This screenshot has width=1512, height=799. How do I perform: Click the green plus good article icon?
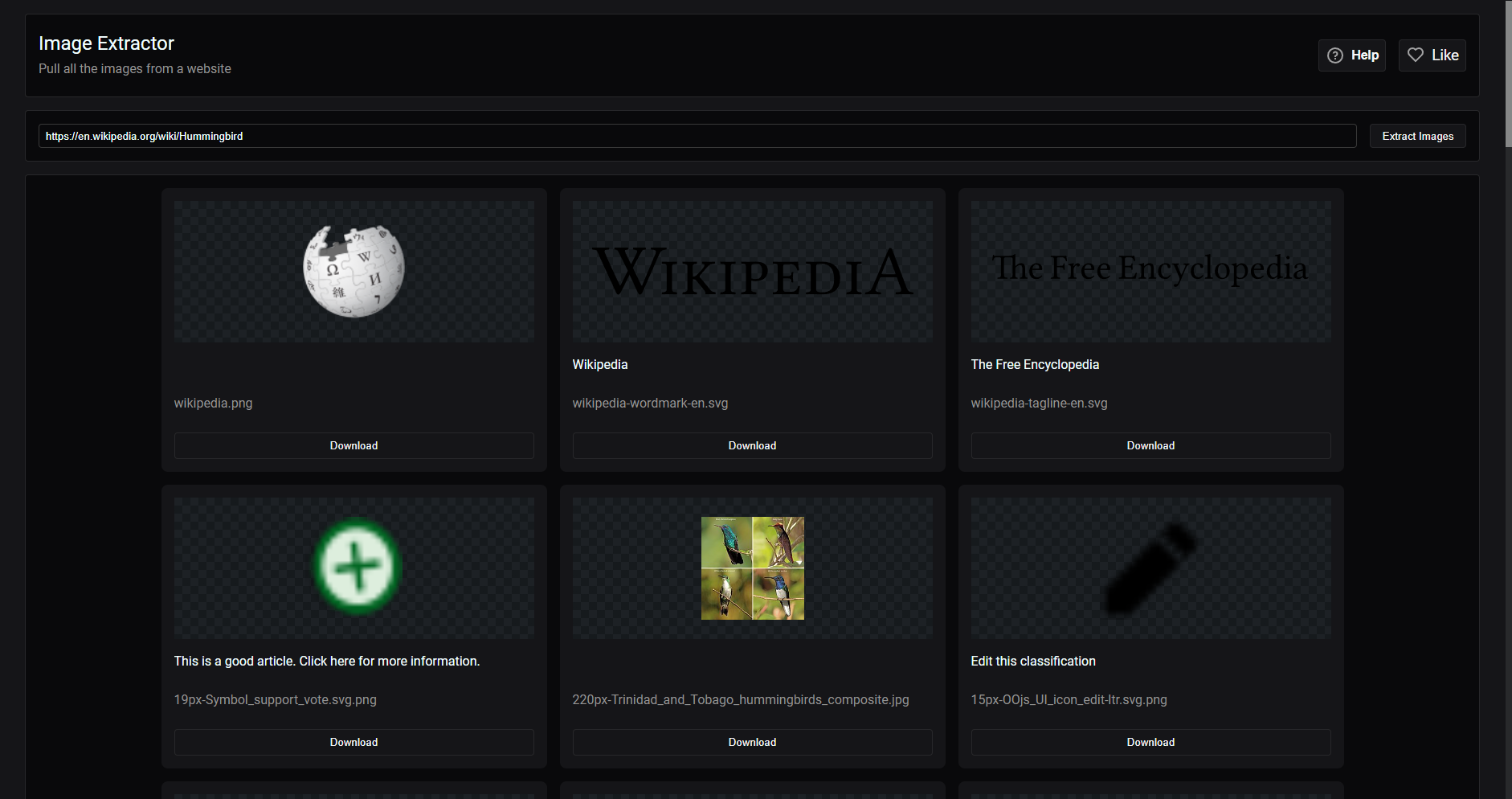coord(357,567)
